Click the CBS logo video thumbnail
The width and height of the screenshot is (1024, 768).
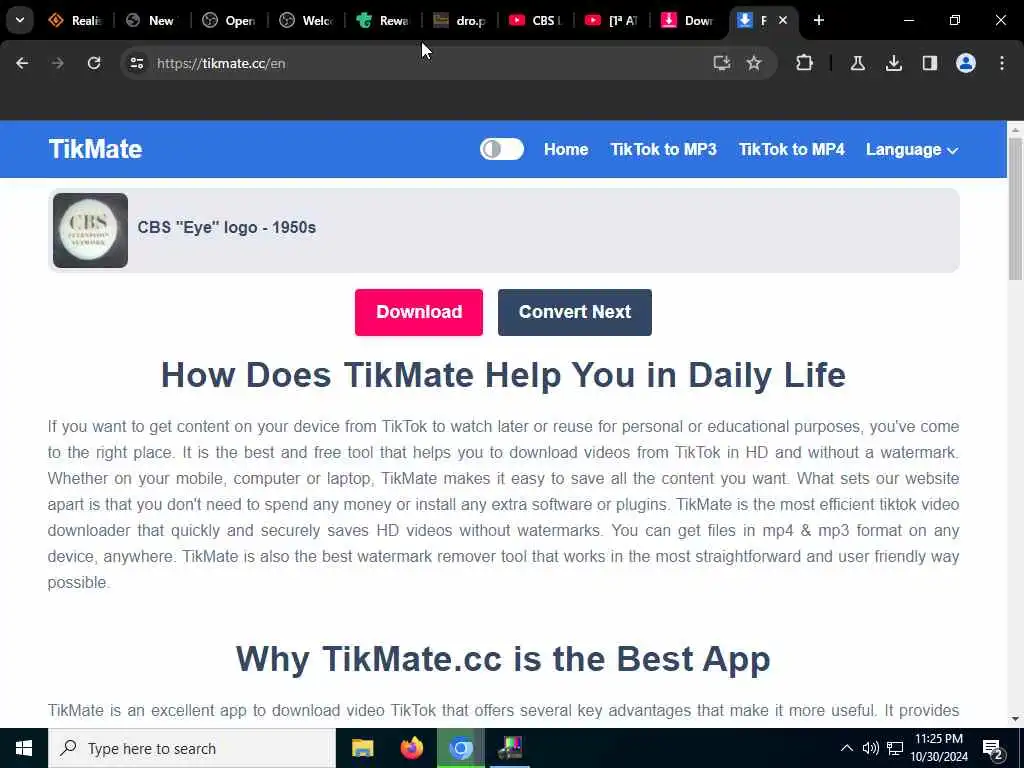tap(90, 231)
